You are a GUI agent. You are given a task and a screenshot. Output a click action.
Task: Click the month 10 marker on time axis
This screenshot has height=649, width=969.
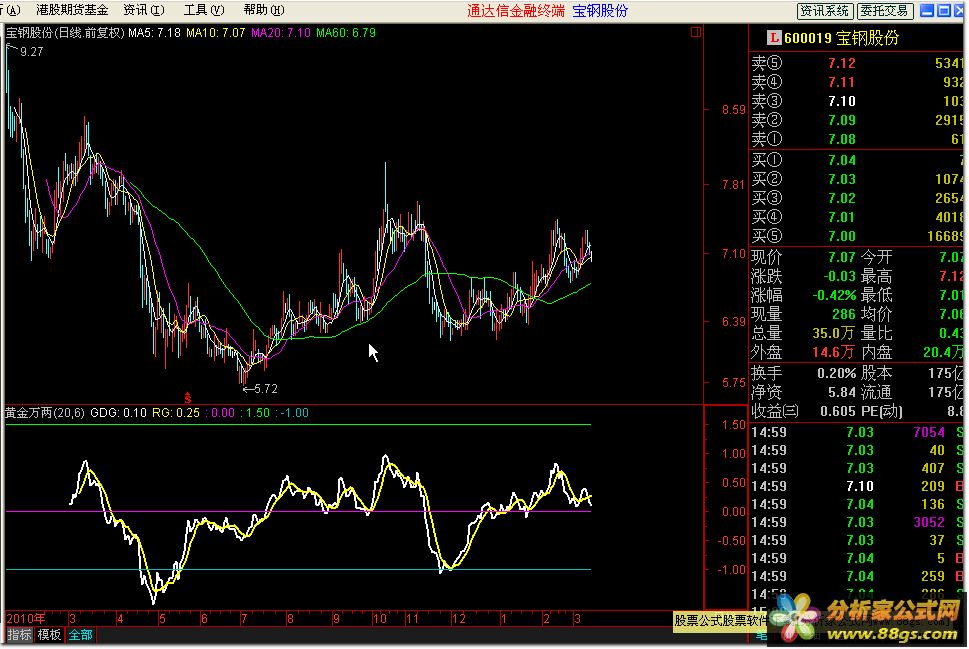379,619
